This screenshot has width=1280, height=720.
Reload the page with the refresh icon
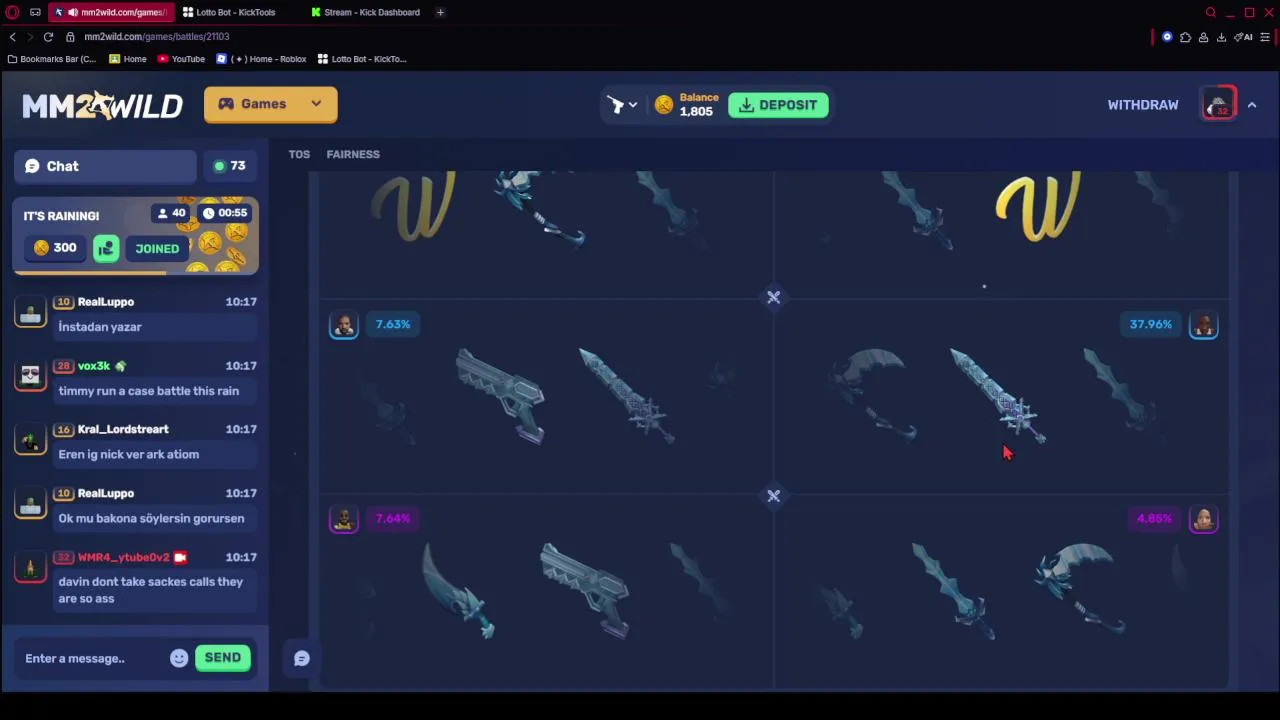pos(48,37)
